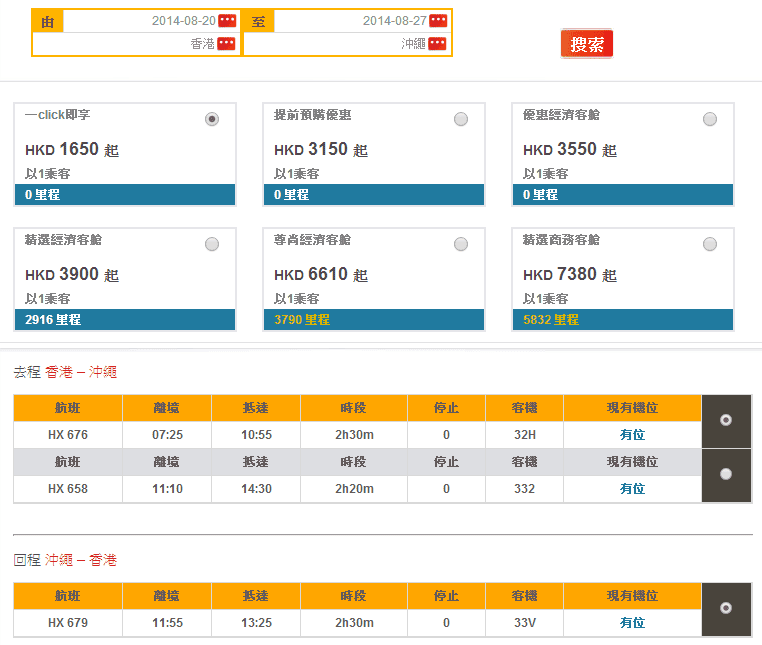Choose the 提前預購優惠 fare radio button
Viewport: 762px width, 645px height.
[461, 119]
